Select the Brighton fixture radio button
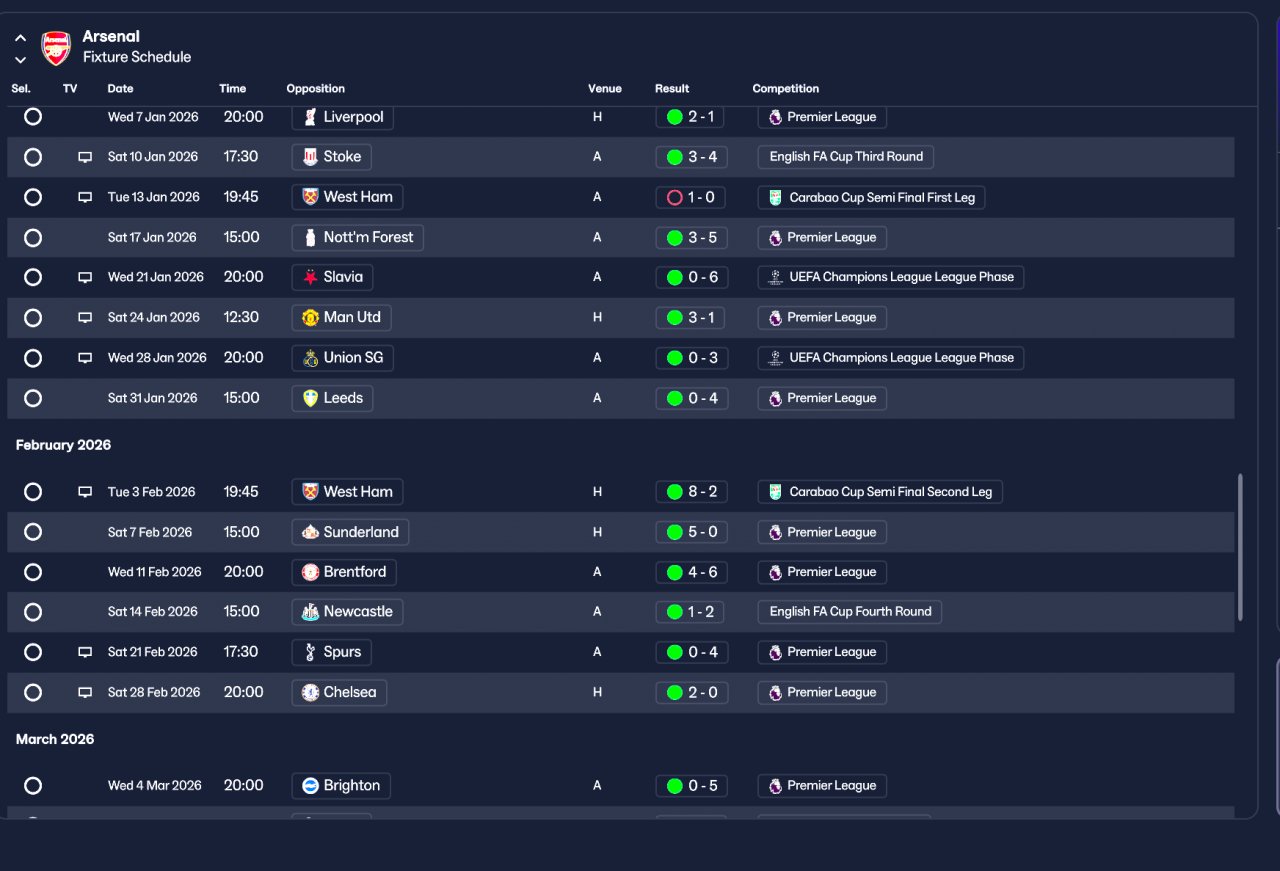The image size is (1280, 871). pyautogui.click(x=33, y=786)
